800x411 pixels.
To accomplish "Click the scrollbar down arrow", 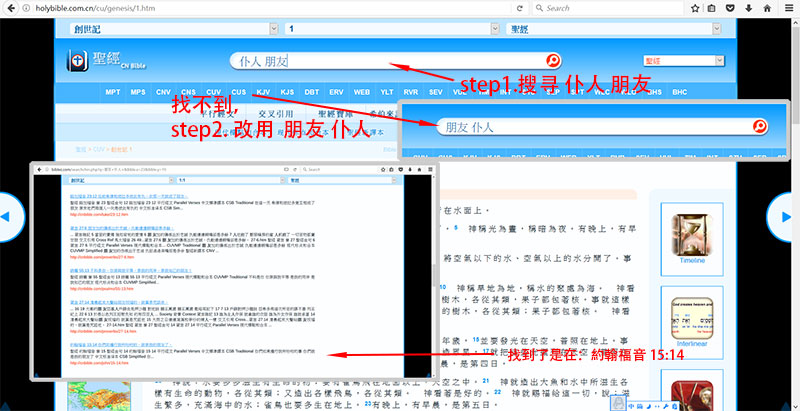I will click(x=796, y=407).
